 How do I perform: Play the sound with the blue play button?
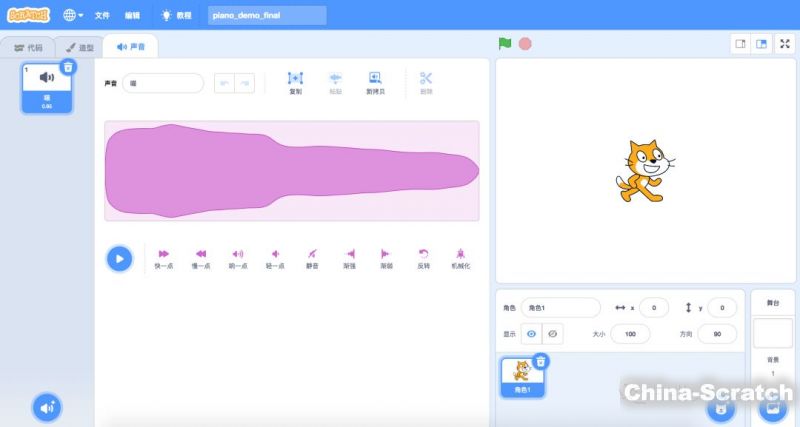(119, 259)
